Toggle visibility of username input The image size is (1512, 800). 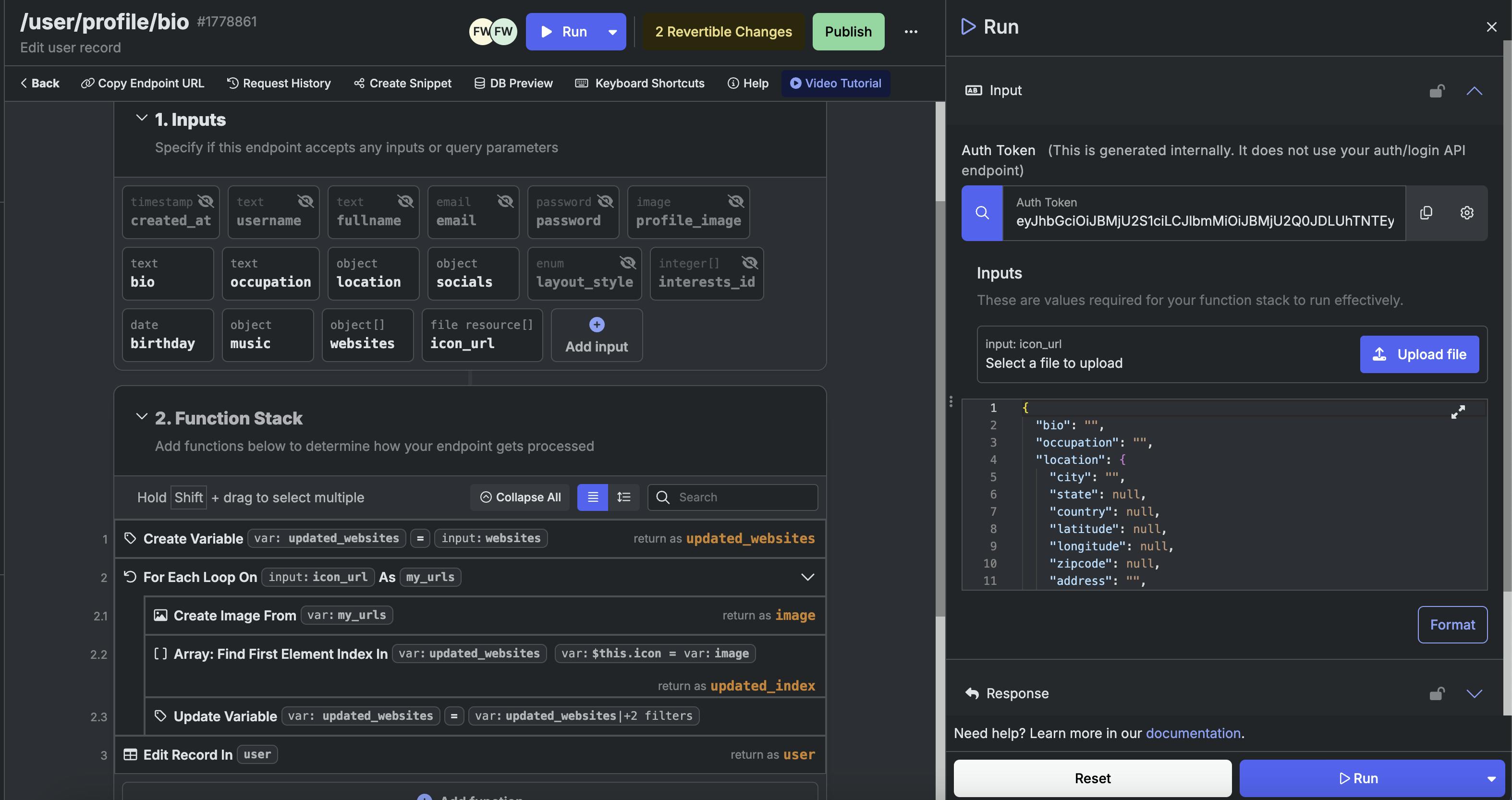click(306, 201)
